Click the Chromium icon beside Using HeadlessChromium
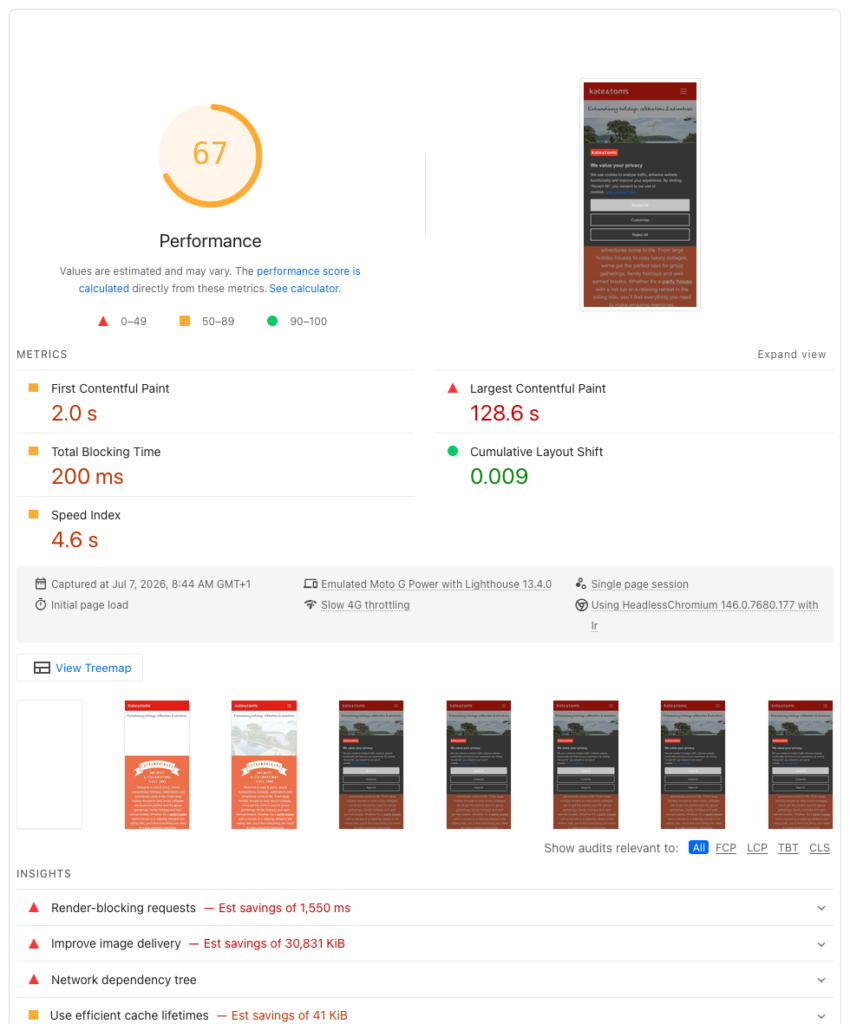The width and height of the screenshot is (850, 1024). pos(581,605)
